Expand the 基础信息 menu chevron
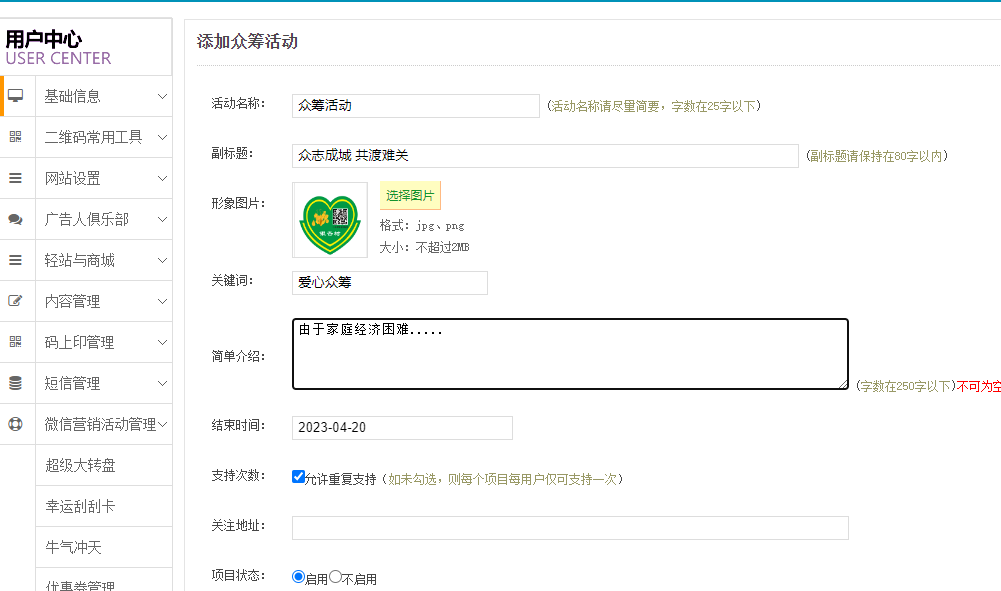The width and height of the screenshot is (1001, 591). 162,96
